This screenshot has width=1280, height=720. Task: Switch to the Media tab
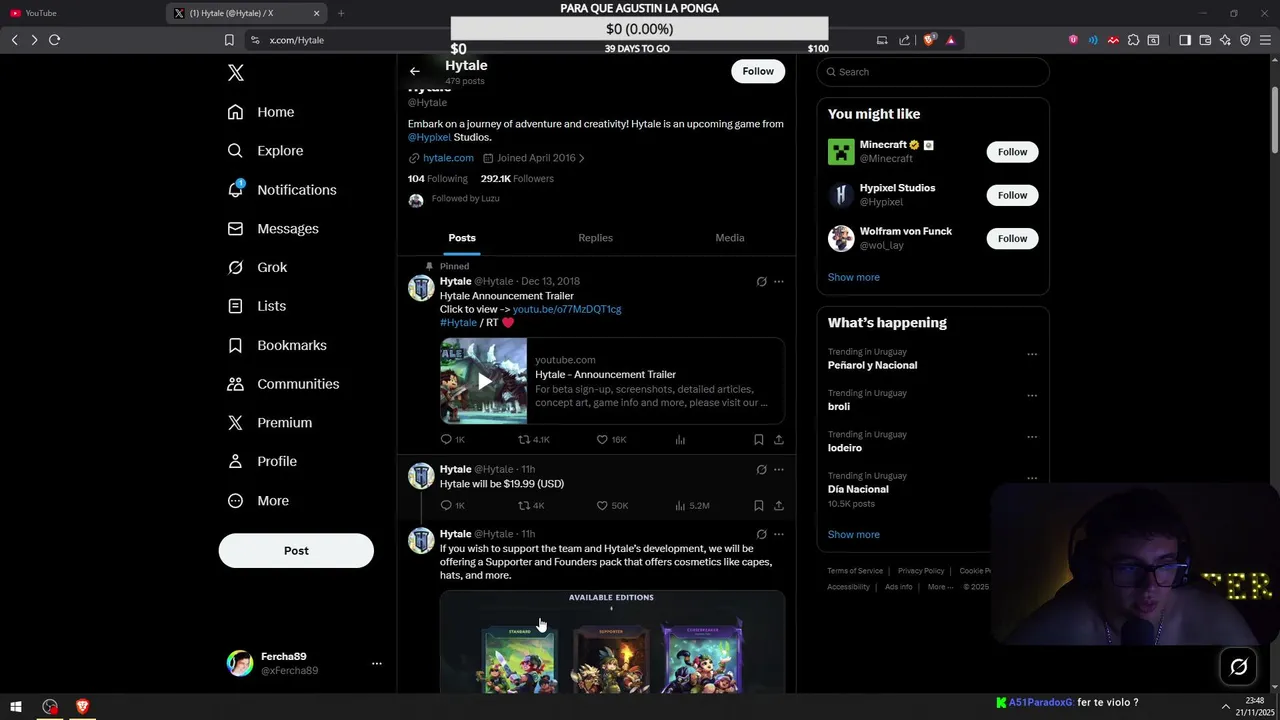click(729, 238)
